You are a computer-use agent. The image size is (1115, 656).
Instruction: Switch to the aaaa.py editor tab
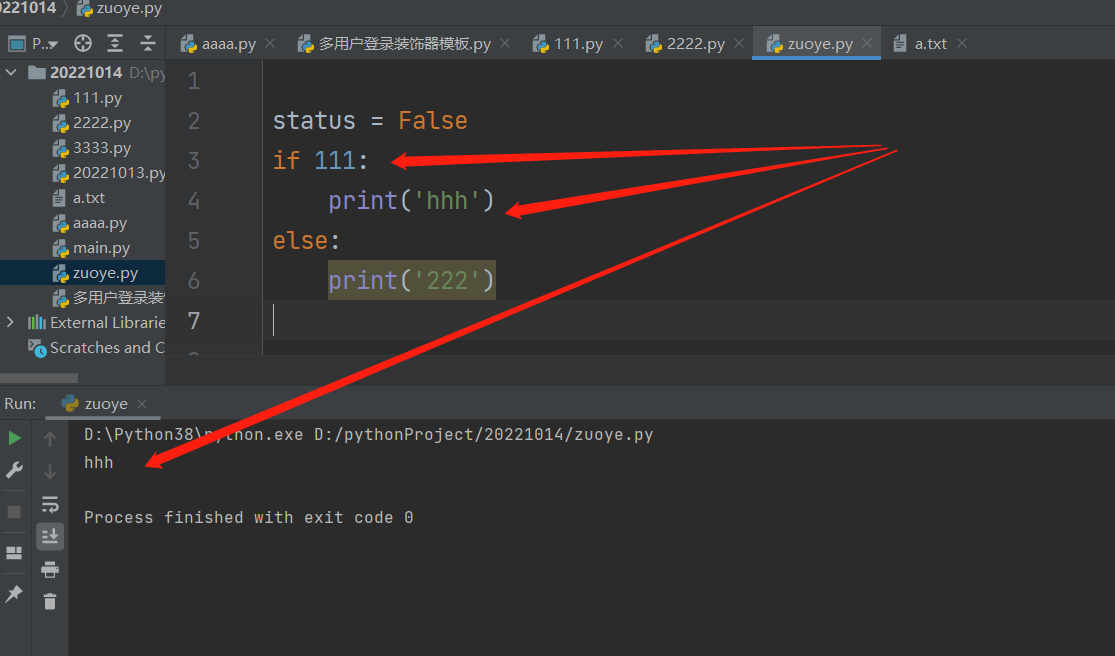point(228,44)
